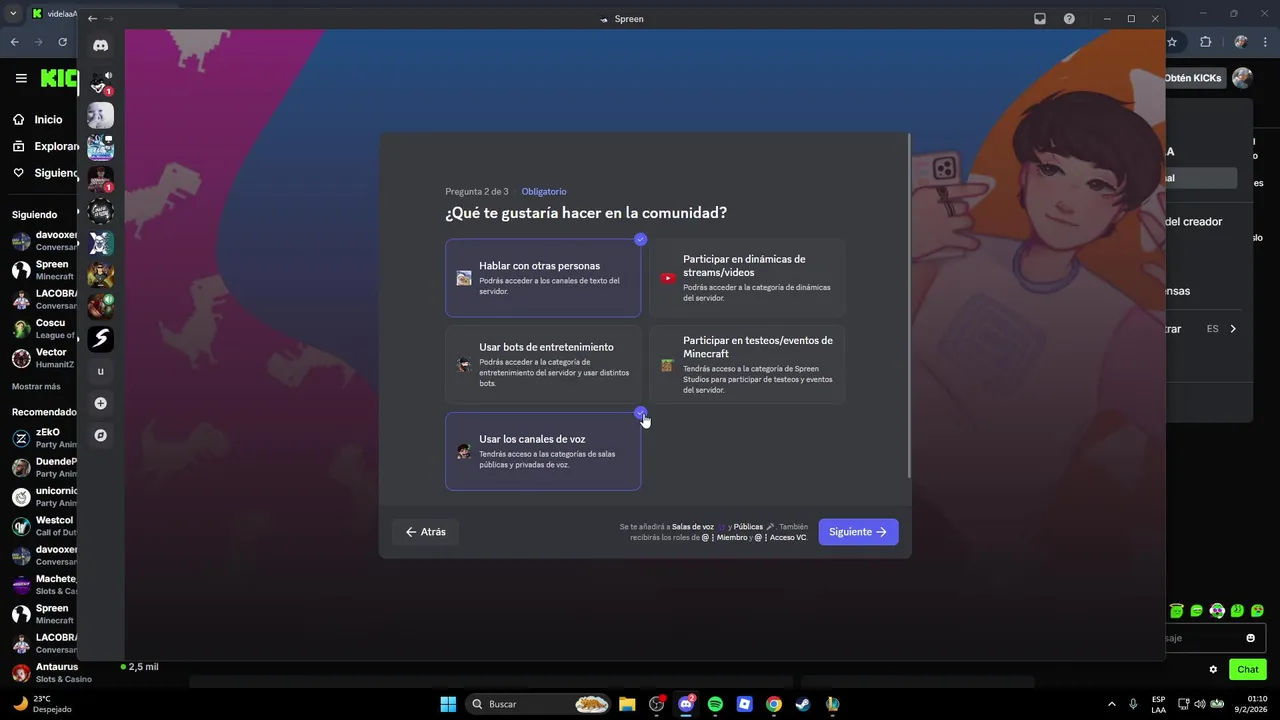Open volume control in system tray
This screenshot has width=1280, height=720.
click(x=1201, y=704)
